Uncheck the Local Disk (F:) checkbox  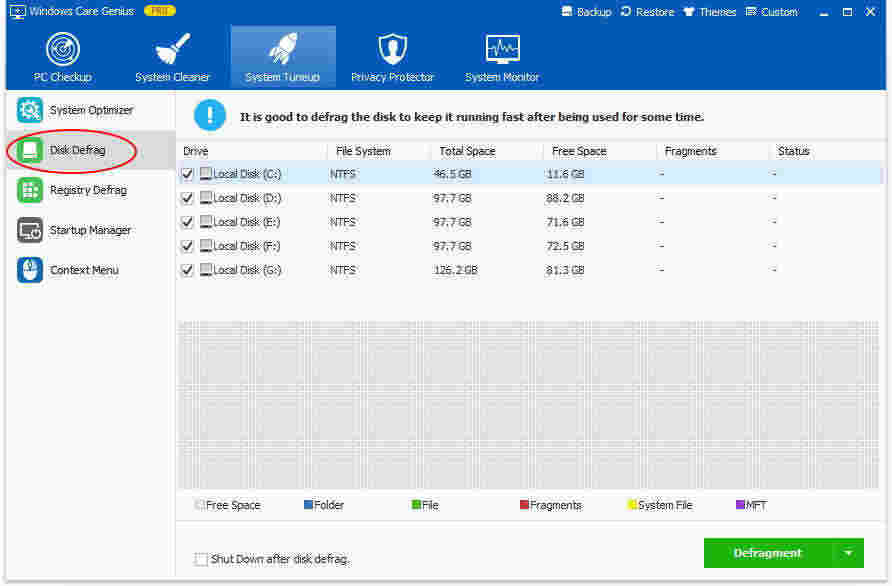coord(187,246)
